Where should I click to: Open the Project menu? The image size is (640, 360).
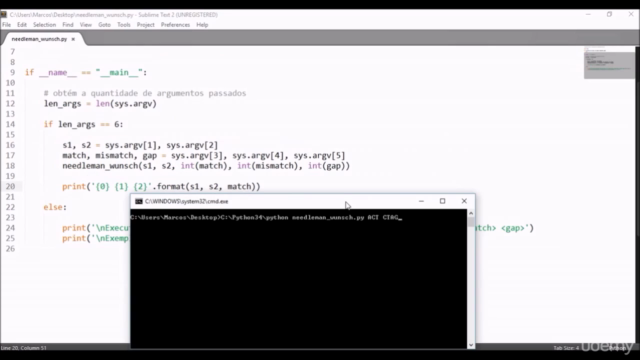coord(145,25)
